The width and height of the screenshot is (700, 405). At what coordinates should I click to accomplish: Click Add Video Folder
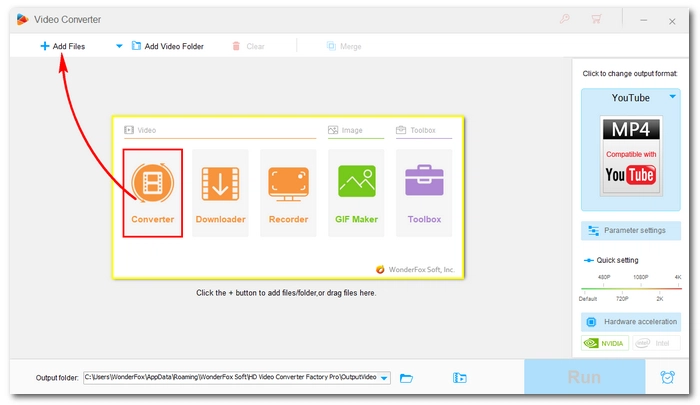pos(168,46)
